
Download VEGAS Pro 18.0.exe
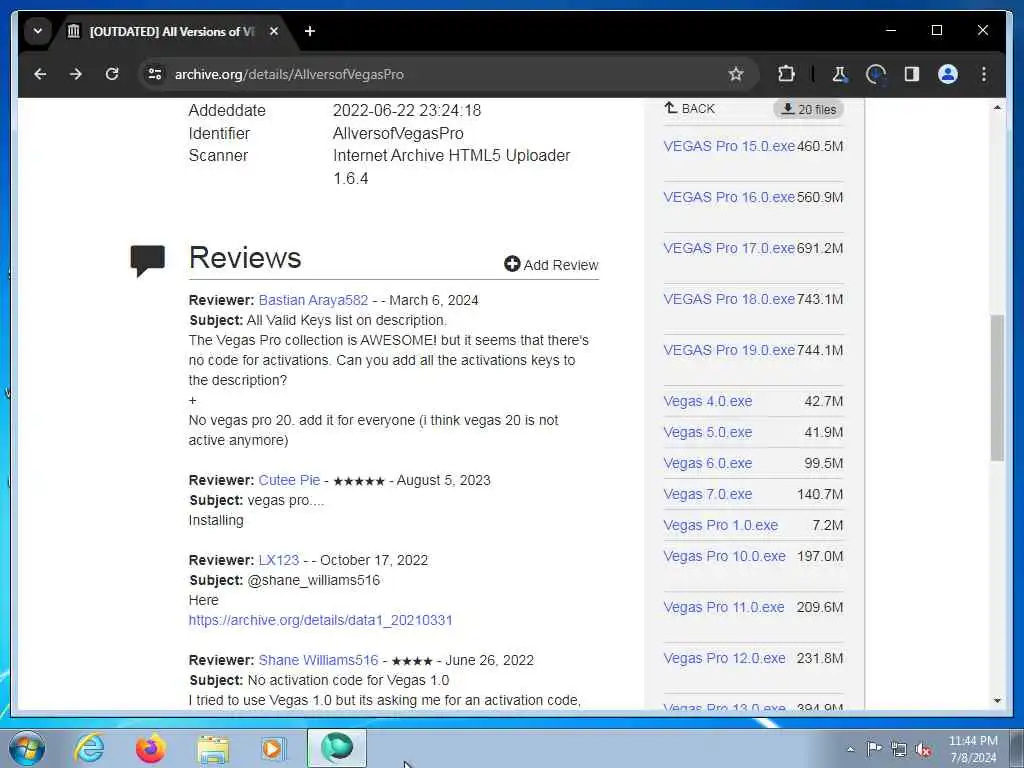(729, 299)
